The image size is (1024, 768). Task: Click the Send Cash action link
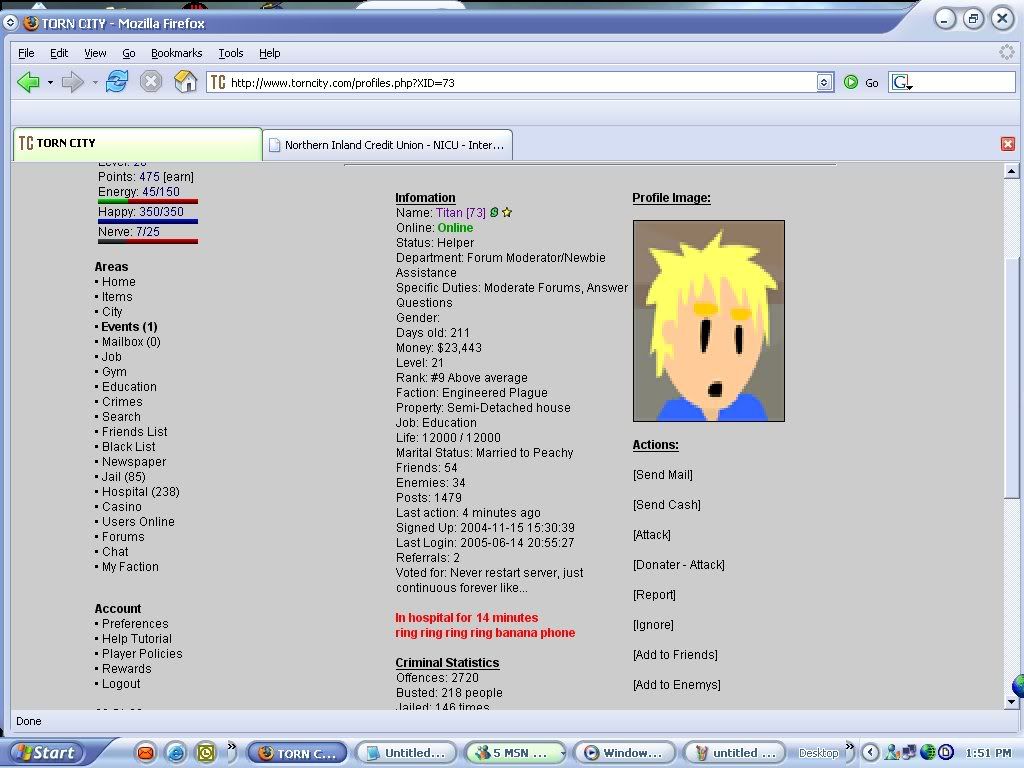point(666,505)
